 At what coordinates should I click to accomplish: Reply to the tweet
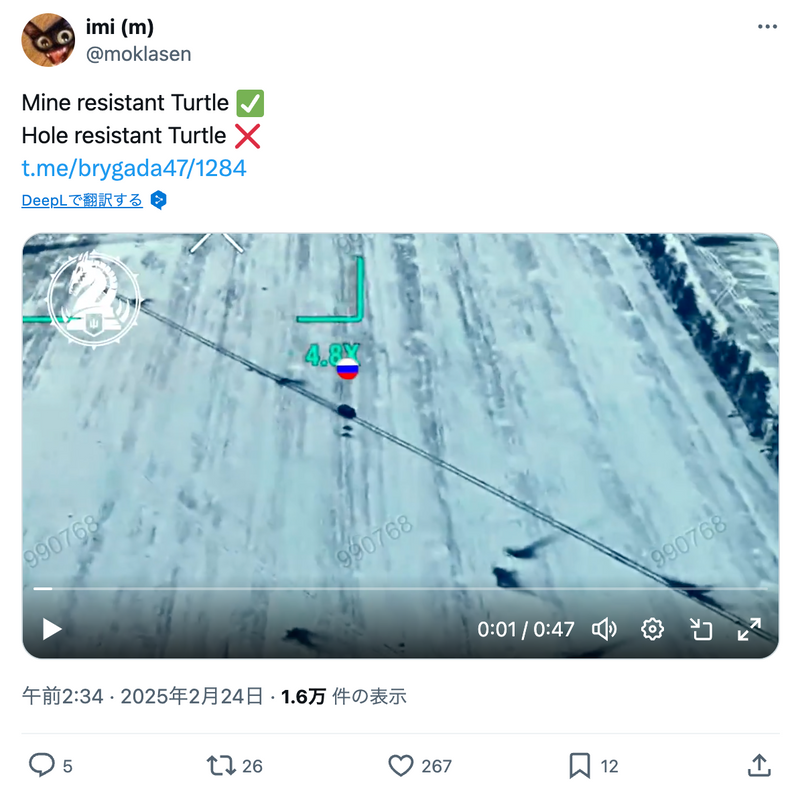point(41,766)
